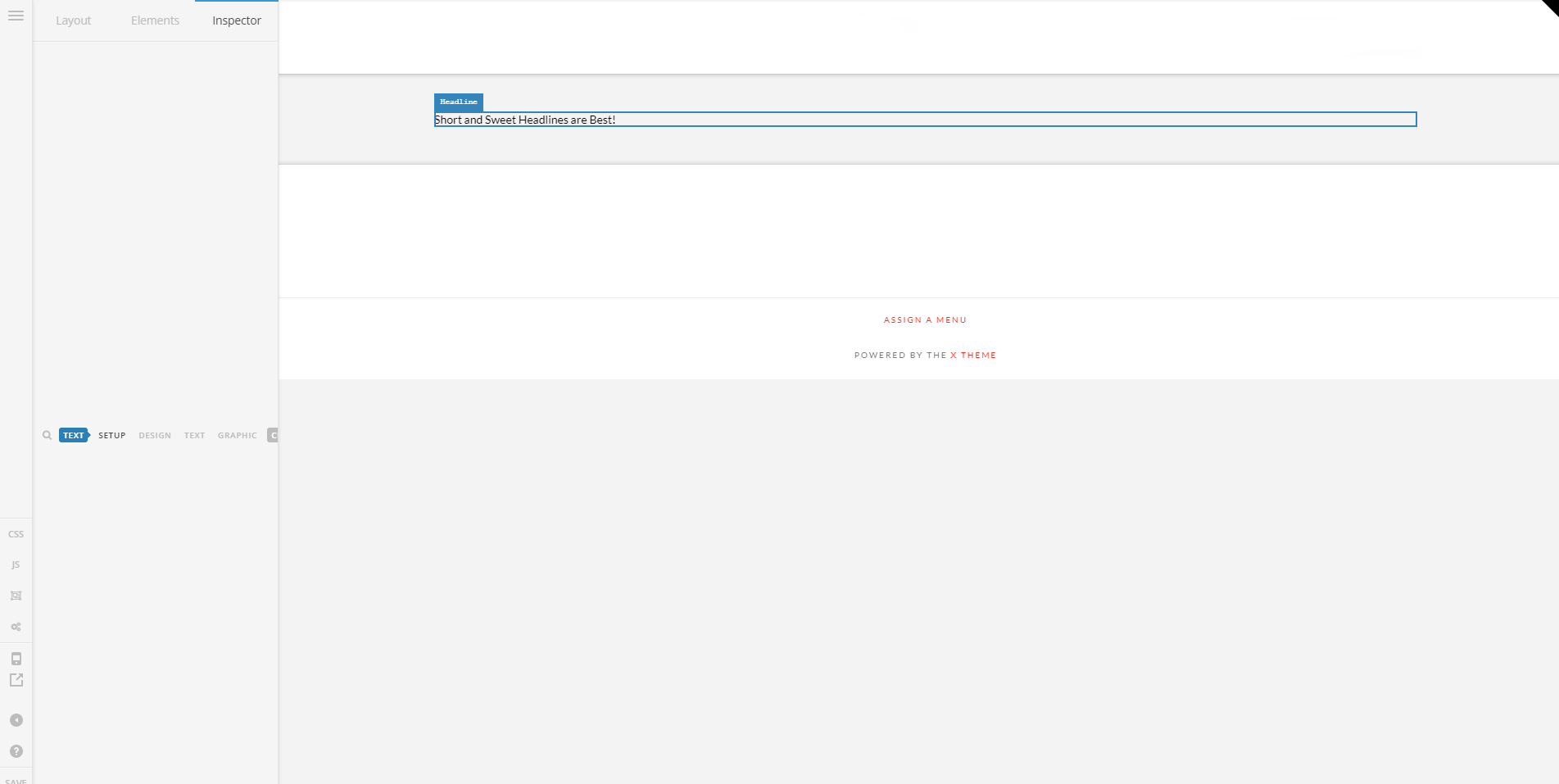Switch to the Layout tab
This screenshot has height=784, width=1559.
pyautogui.click(x=73, y=20)
